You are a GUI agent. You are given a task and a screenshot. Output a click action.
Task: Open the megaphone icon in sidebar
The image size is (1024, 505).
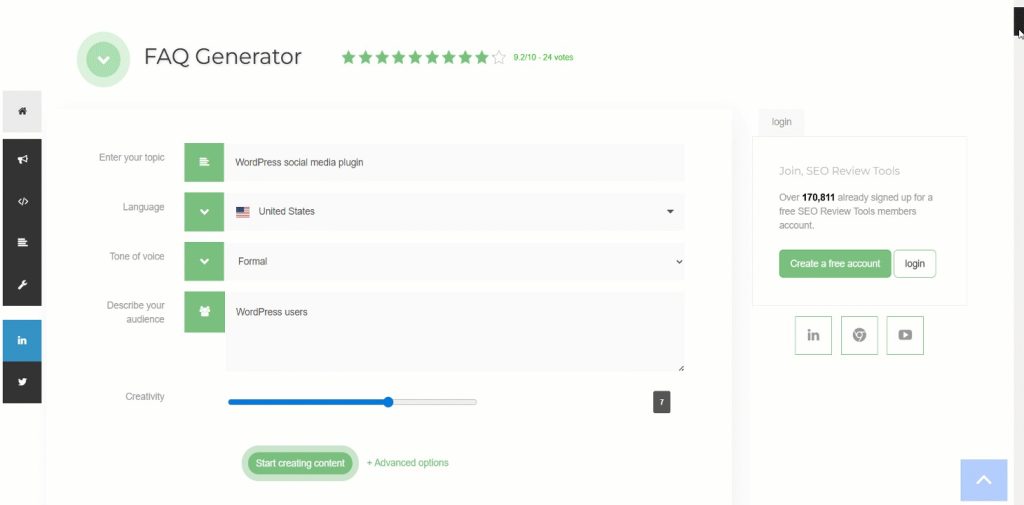click(x=22, y=158)
